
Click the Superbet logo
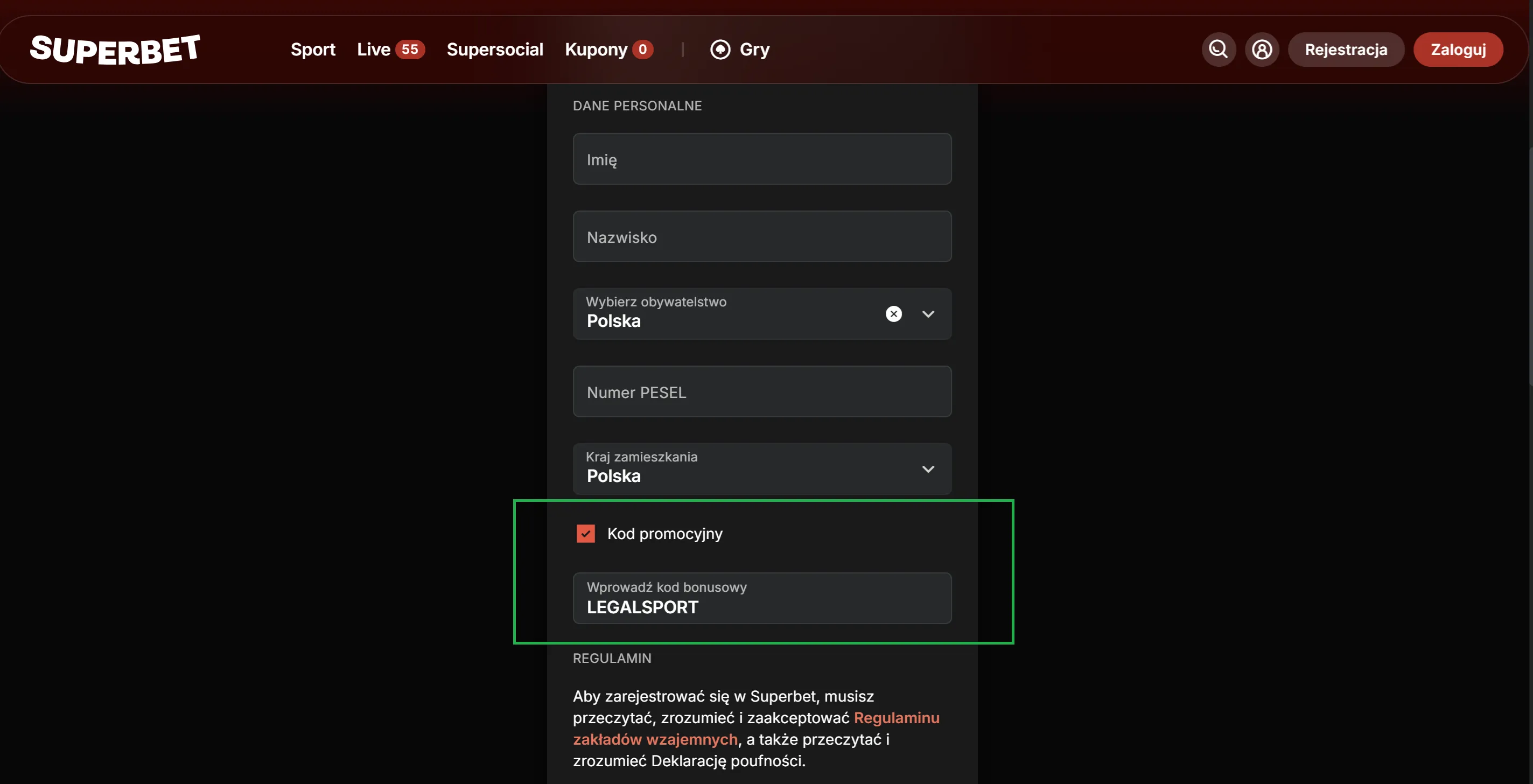[115, 50]
